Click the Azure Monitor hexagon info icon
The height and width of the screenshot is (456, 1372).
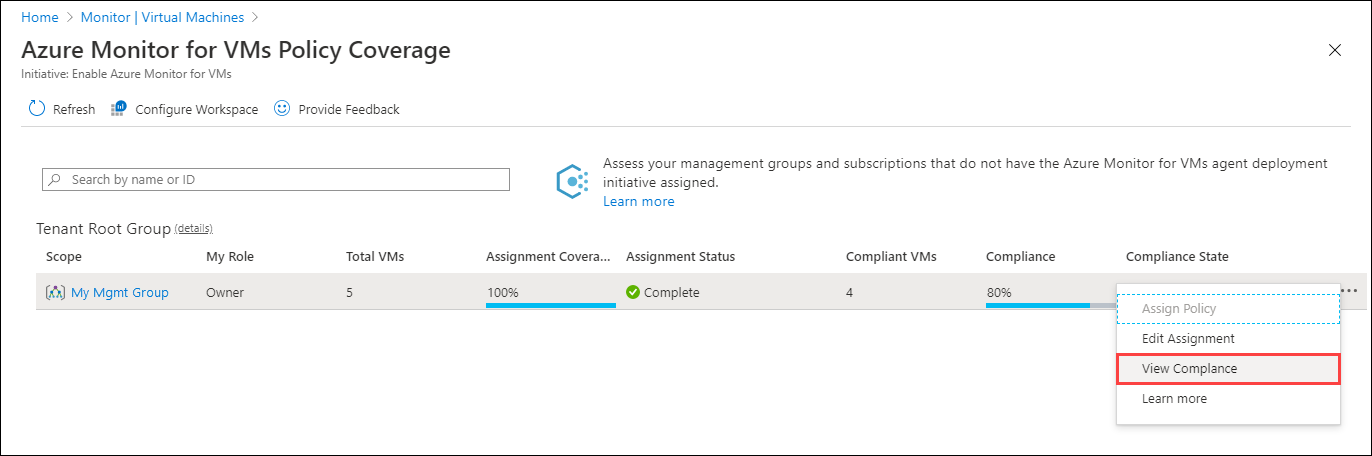coord(572,181)
